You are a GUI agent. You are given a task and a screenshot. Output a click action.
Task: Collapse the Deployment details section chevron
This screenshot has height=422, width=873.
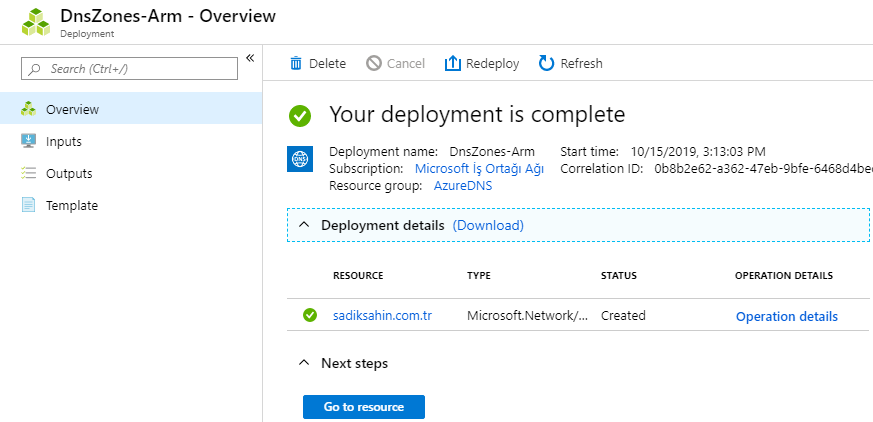303,225
